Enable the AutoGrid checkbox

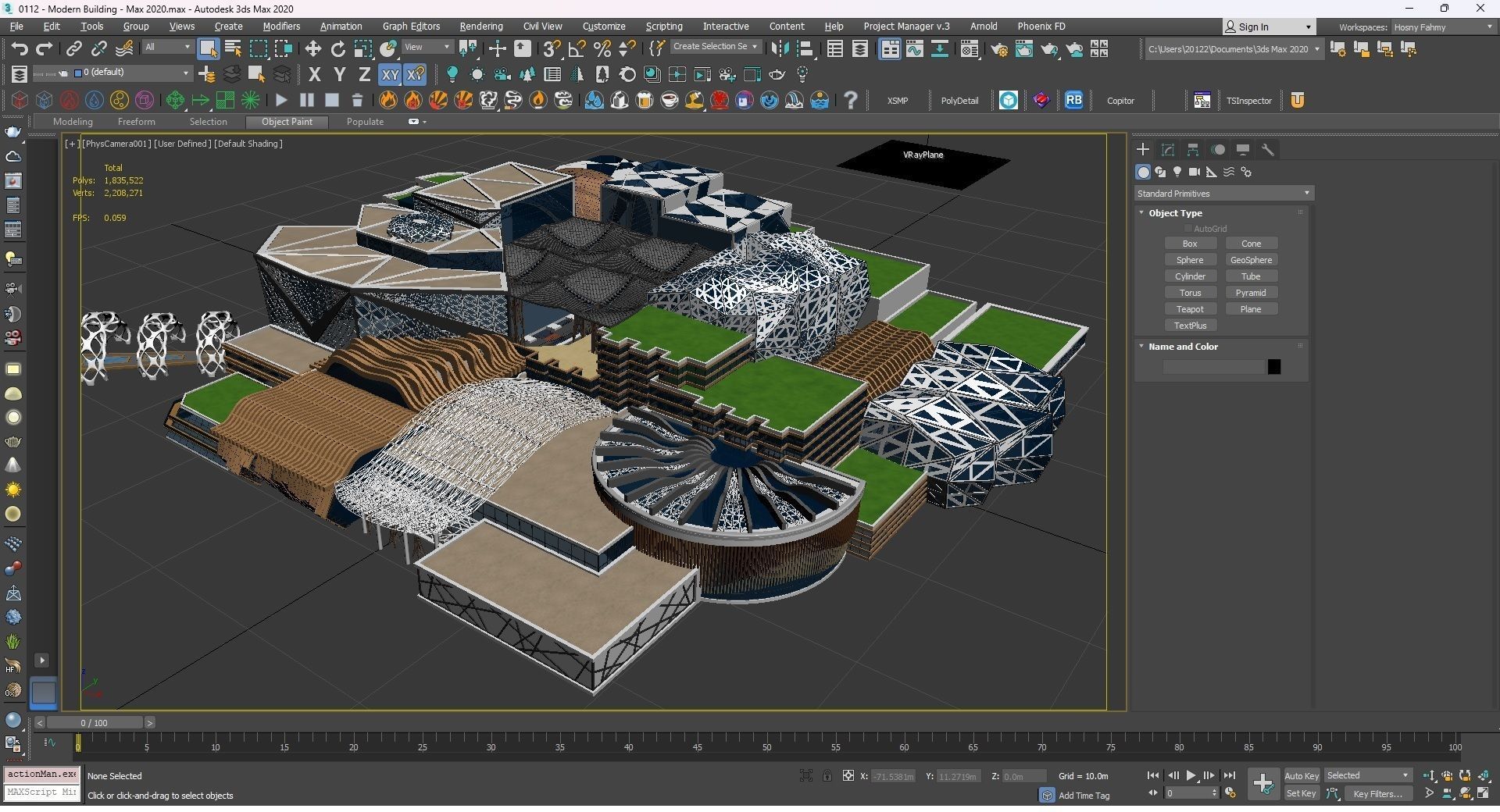click(x=1188, y=229)
